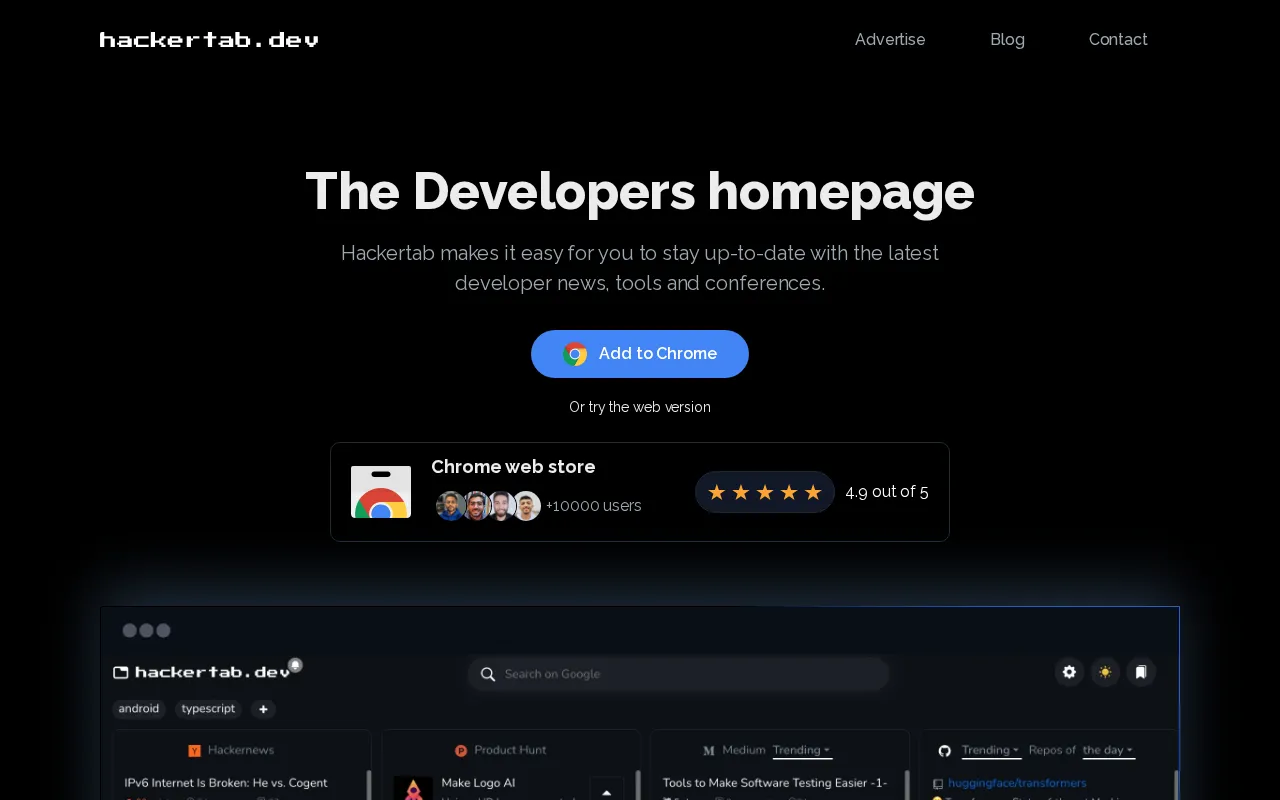Click the '+10000 users' text
Screen dimensions: 1280x800
pyautogui.click(x=594, y=506)
